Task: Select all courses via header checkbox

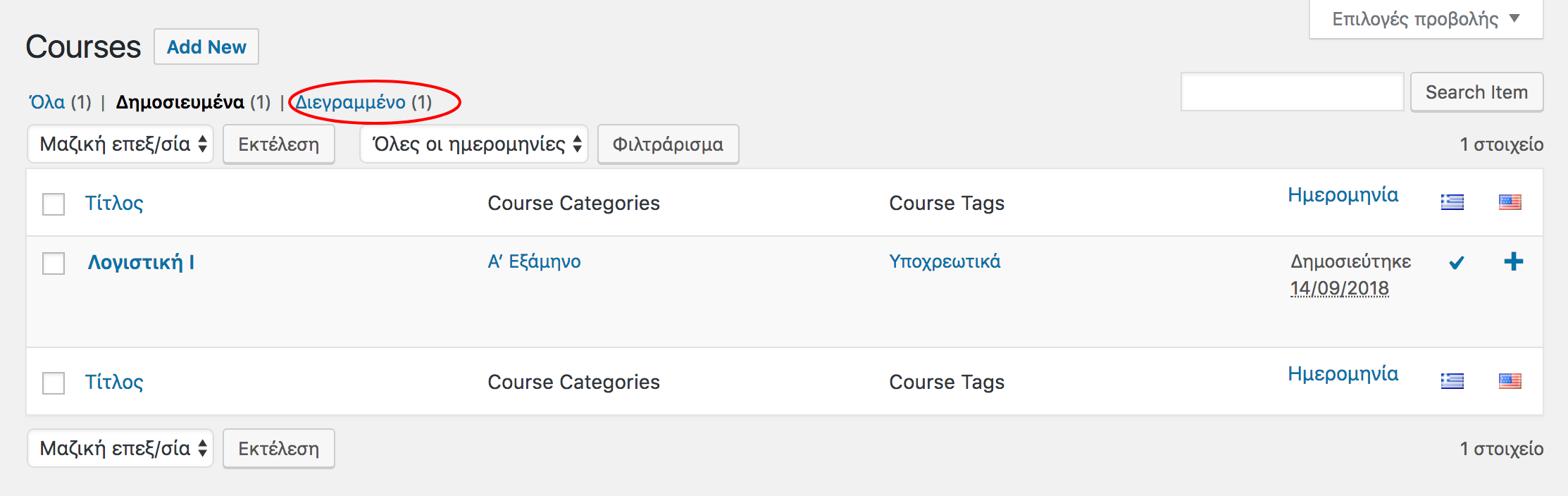Action: click(54, 204)
